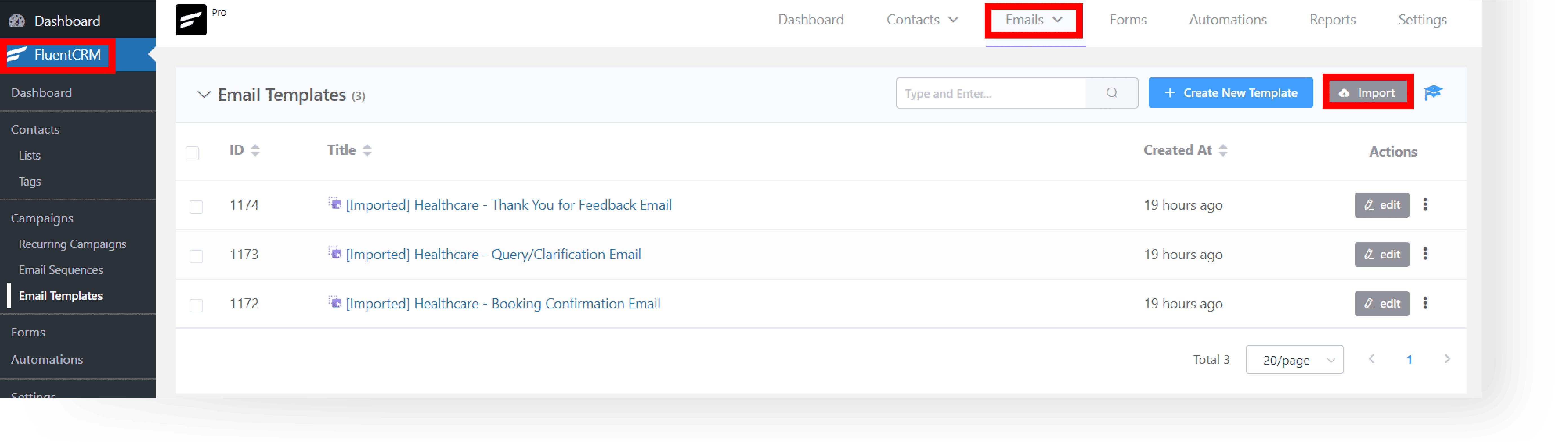Viewport: 1568px width, 442px height.
Task: Select all templates header checkbox
Action: (x=192, y=153)
